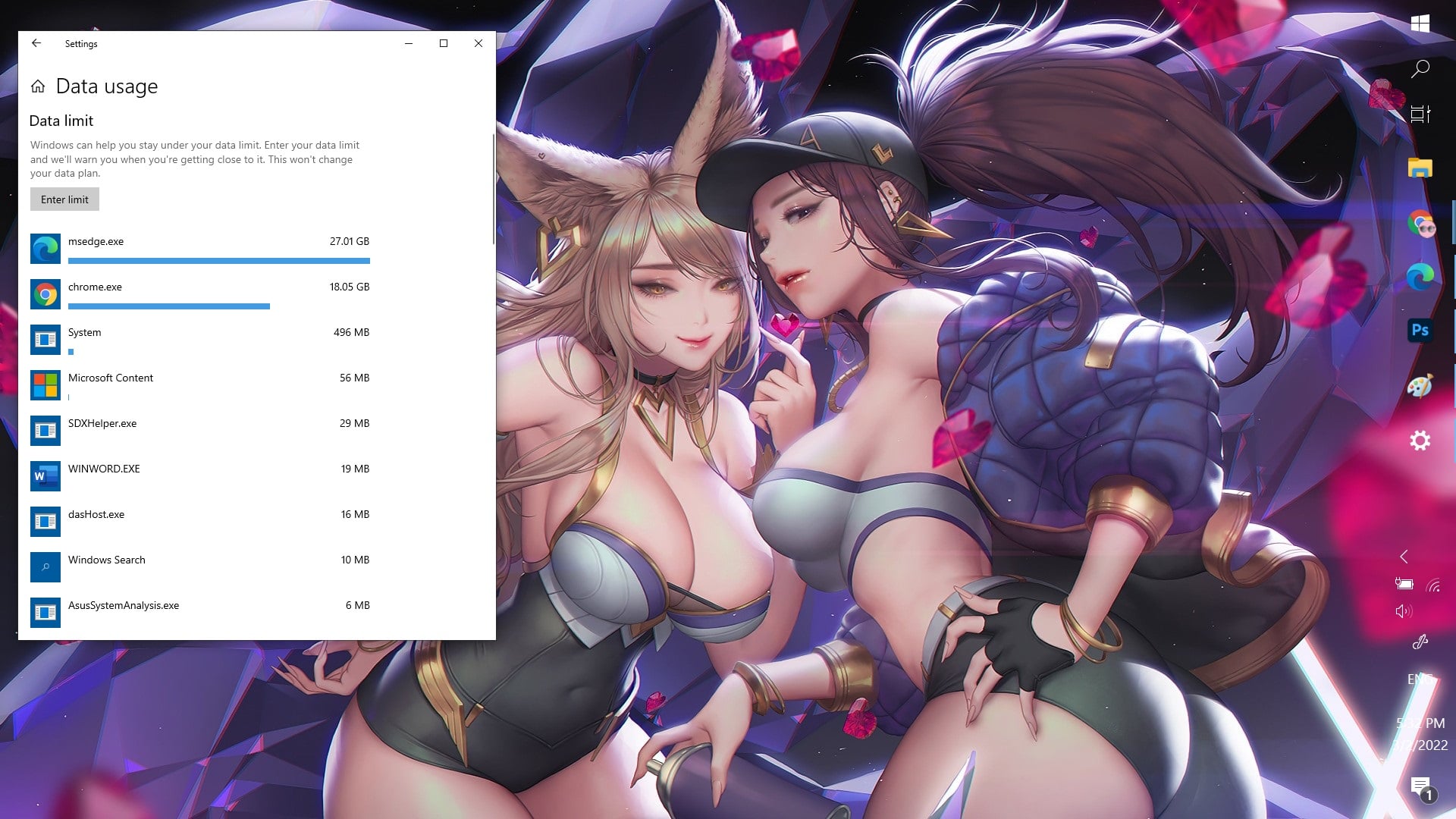This screenshot has width=1456, height=819.
Task: Go back using the Settings back arrow
Action: pos(36,43)
